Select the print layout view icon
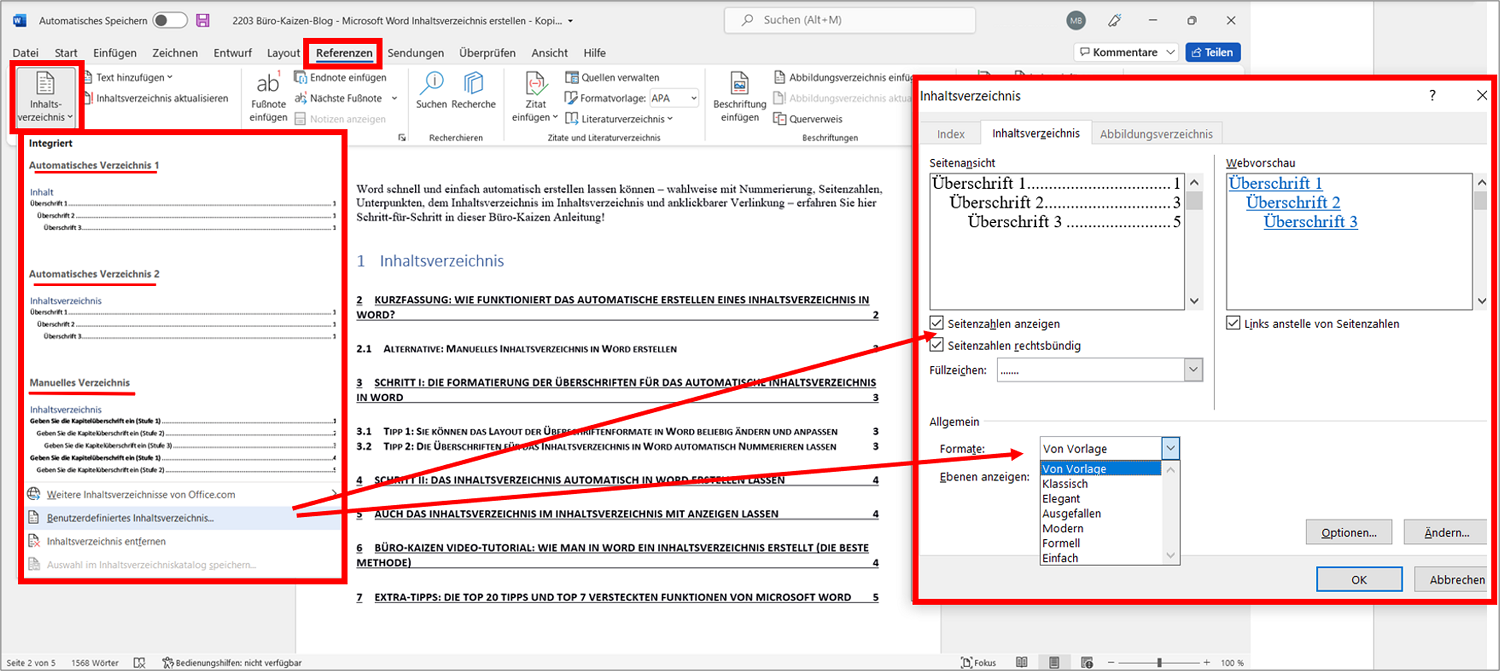1500x671 pixels. pos(1054,662)
